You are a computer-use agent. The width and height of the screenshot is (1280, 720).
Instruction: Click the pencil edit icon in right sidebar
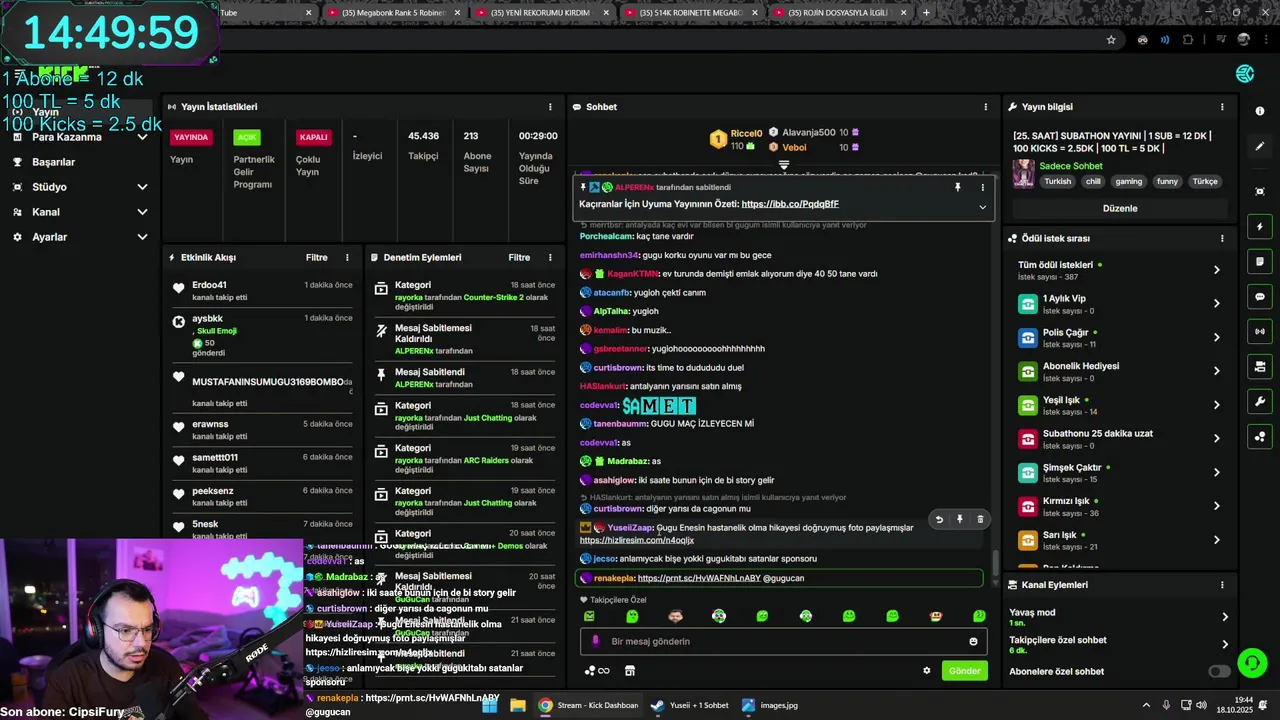1259,146
